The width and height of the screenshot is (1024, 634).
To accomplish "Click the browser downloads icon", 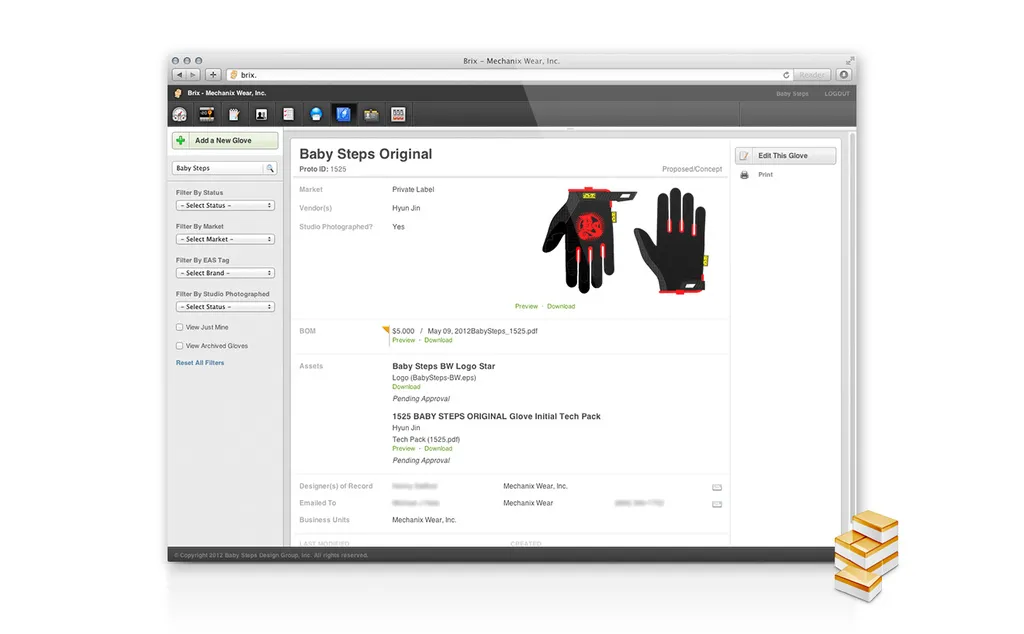I will 844,75.
